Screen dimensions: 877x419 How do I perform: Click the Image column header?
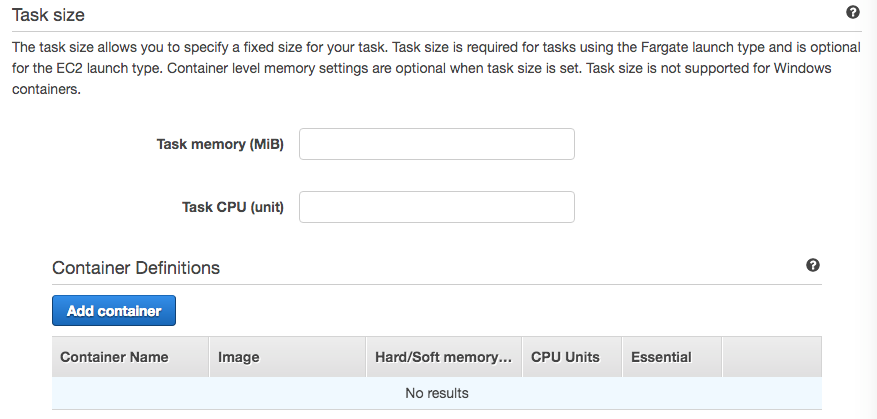(239, 357)
